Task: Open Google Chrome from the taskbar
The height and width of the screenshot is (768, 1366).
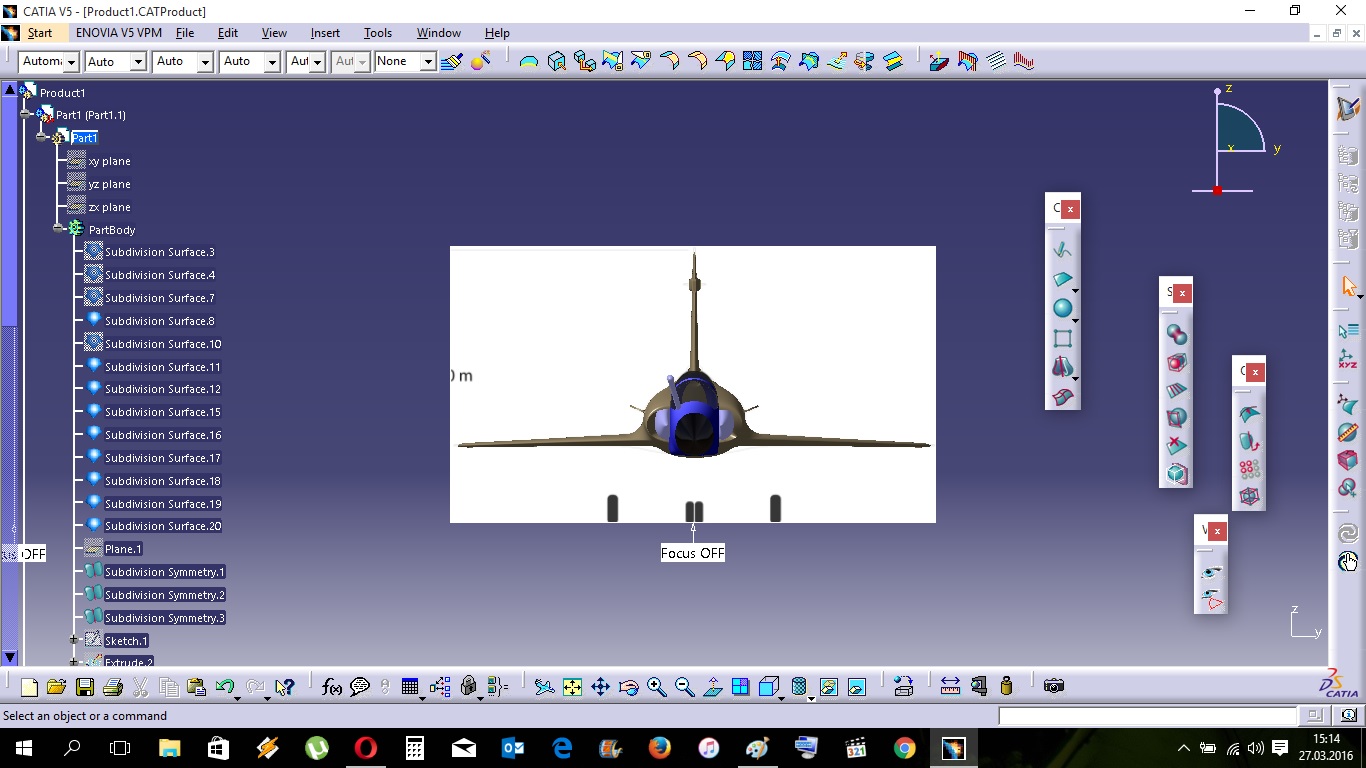Action: 904,748
